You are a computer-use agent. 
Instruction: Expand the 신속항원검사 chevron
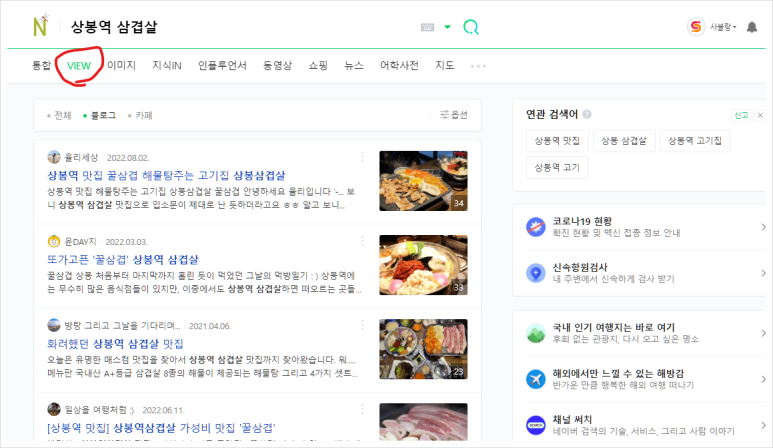click(763, 273)
